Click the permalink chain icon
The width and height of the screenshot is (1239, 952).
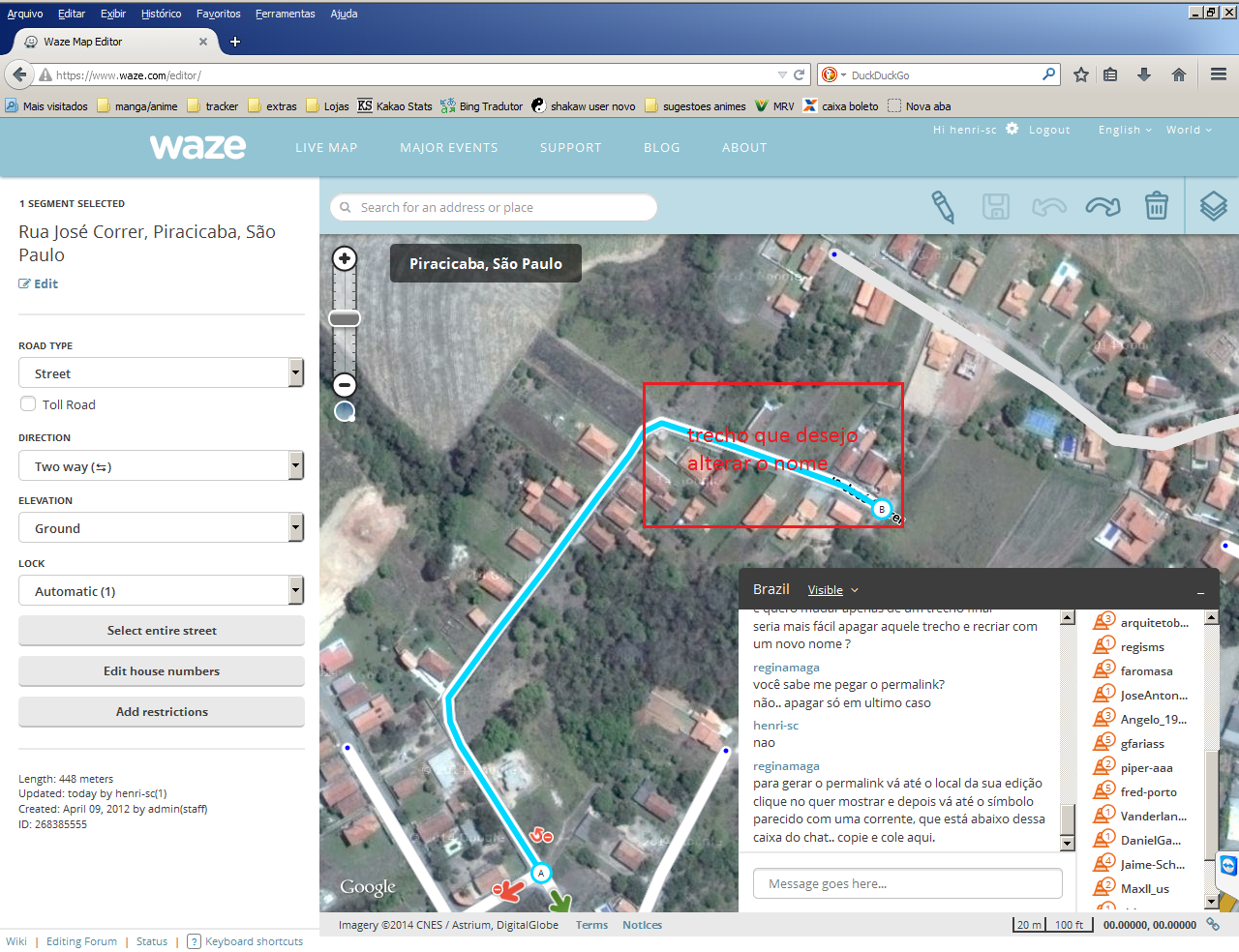1212,925
